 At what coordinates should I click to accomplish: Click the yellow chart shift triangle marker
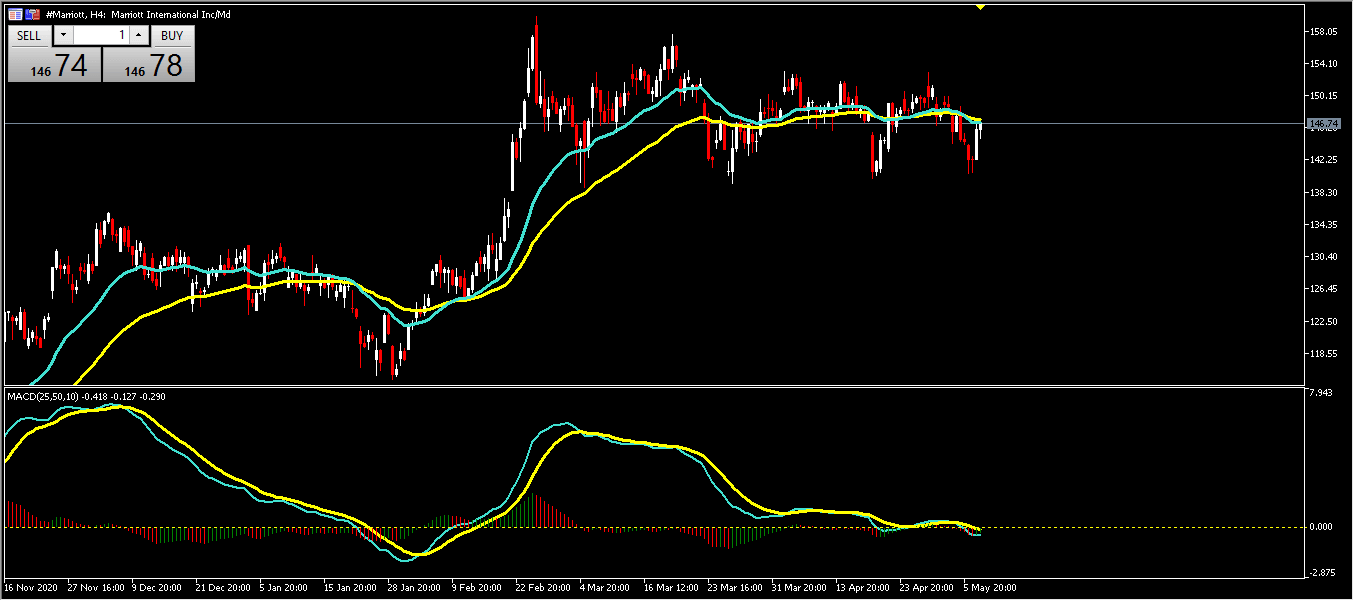pos(980,7)
